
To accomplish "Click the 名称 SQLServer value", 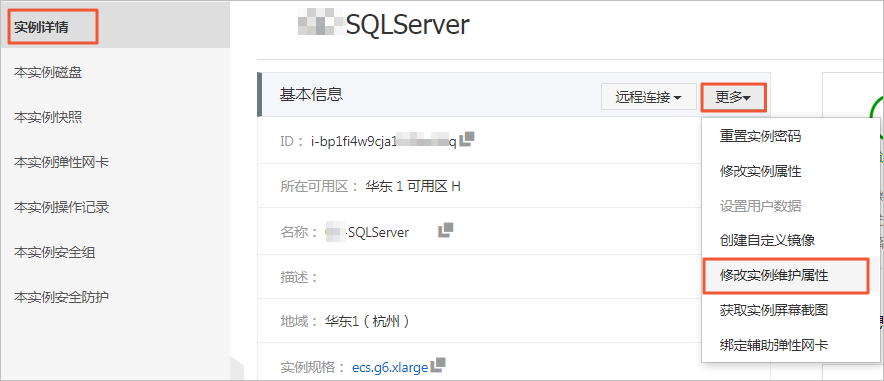I will [367, 232].
